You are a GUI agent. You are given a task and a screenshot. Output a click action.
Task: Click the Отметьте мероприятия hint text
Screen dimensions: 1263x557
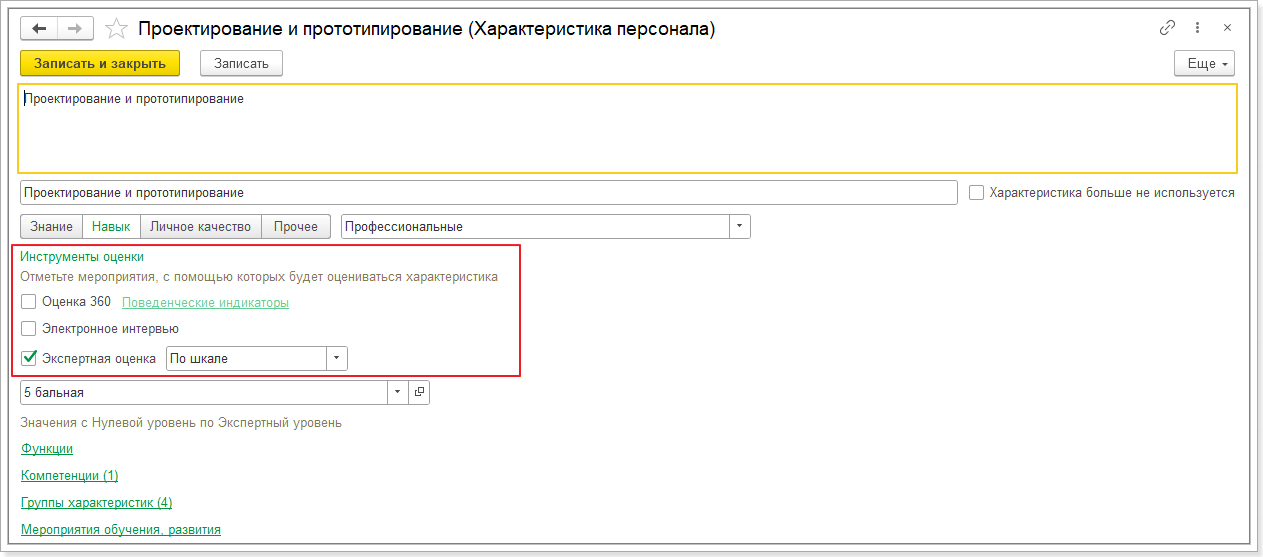259,277
